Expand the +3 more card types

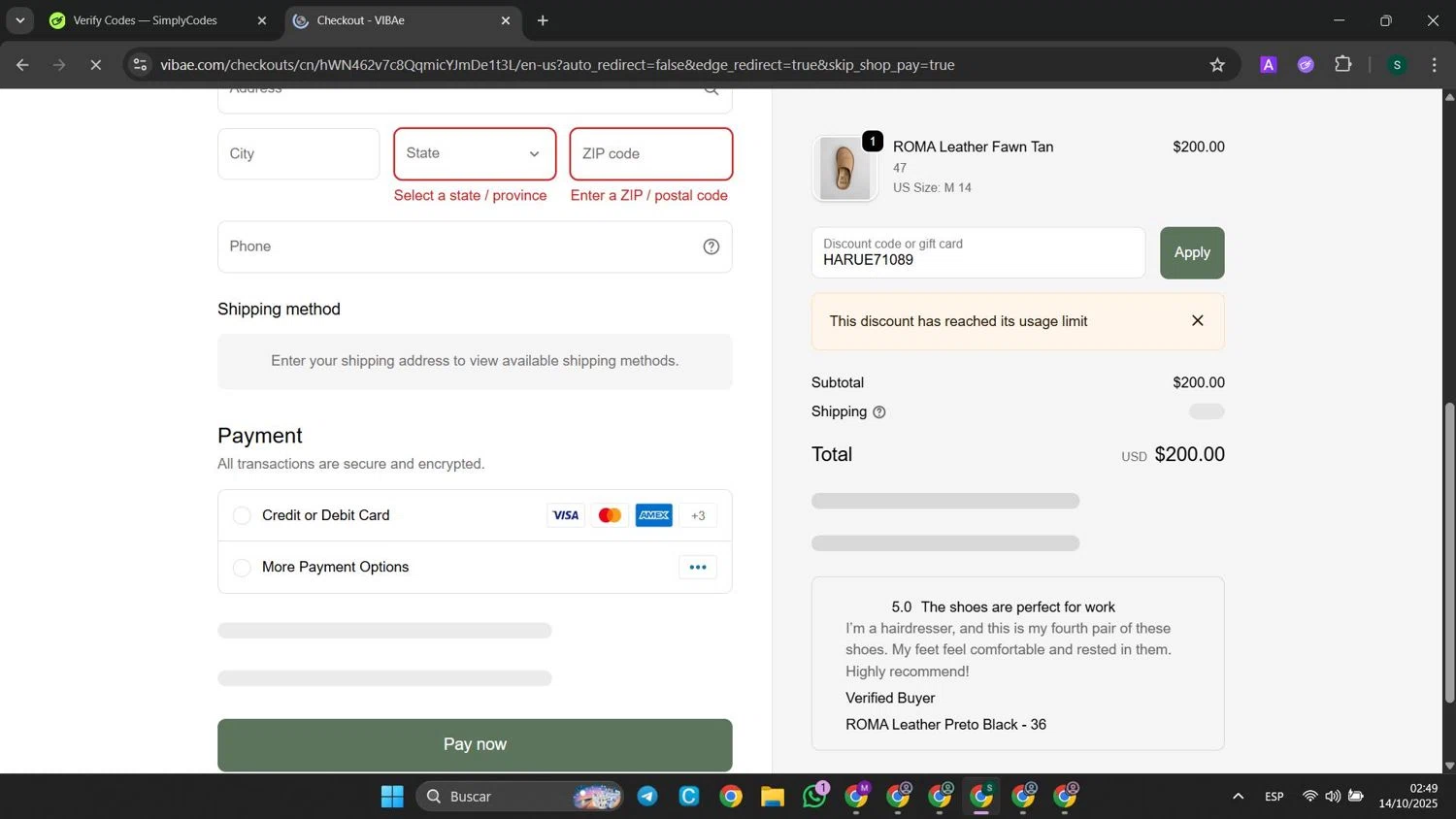tap(698, 515)
